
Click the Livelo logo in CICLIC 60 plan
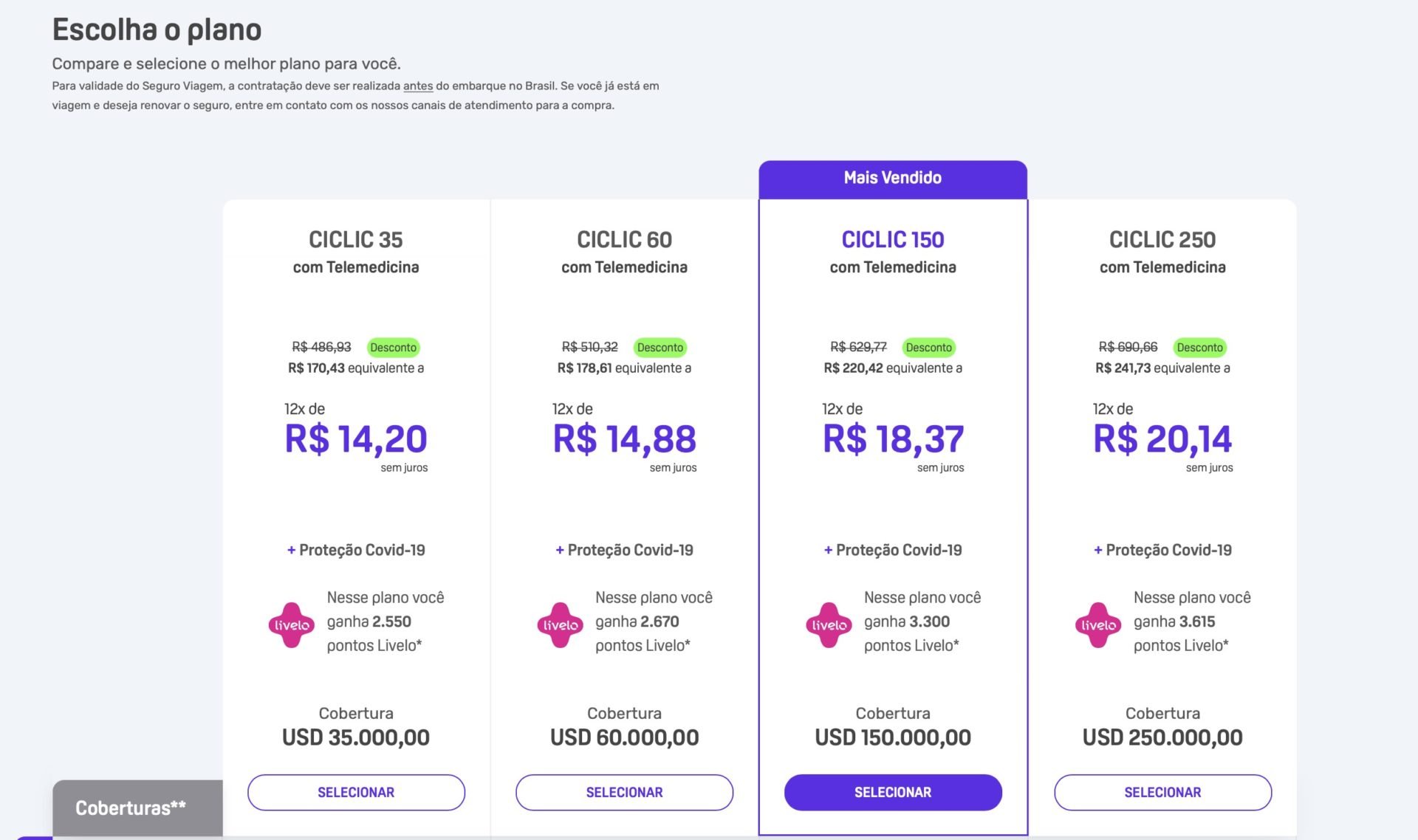pos(561,624)
